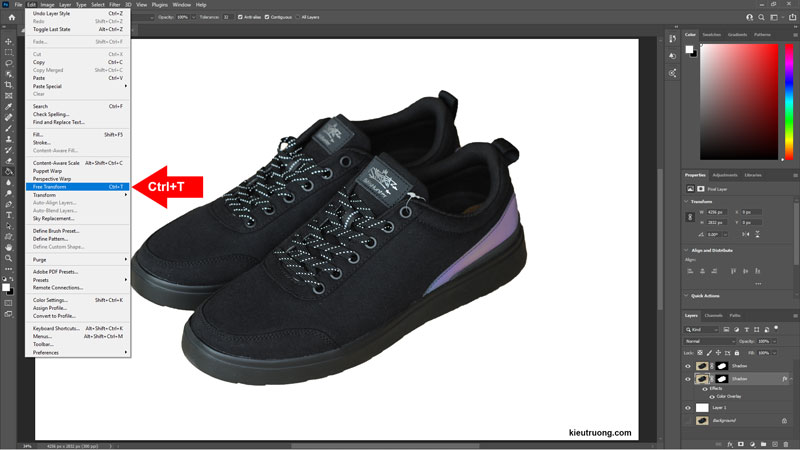Viewport: 800px width, 450px height.
Task: Click the Delete layer trash icon
Action: [x=786, y=444]
